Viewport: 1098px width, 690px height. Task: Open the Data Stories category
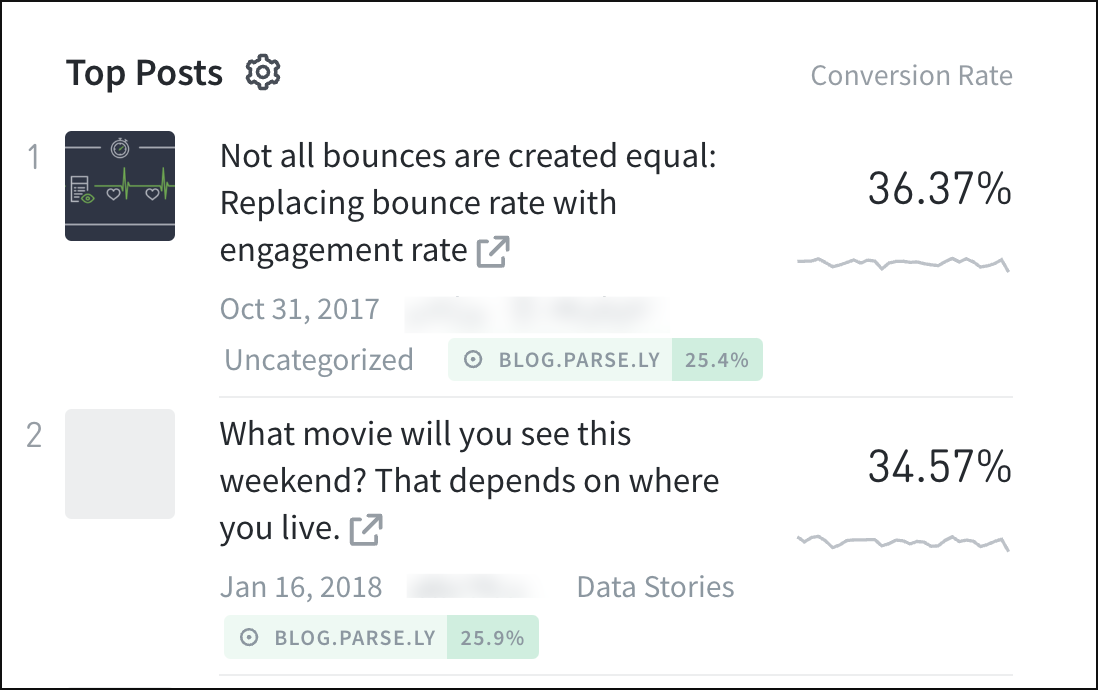click(x=655, y=587)
